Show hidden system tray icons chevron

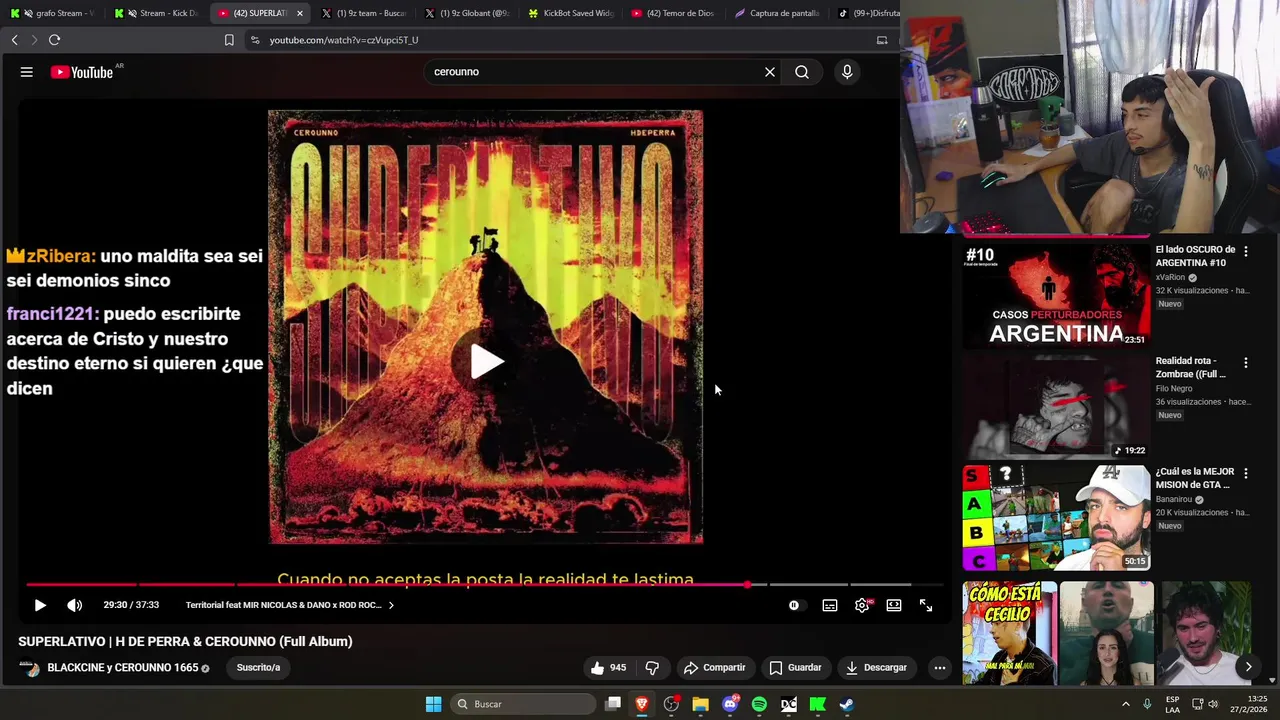(x=1125, y=704)
